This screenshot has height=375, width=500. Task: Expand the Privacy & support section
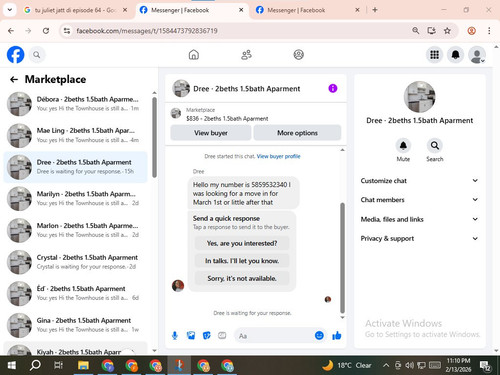[419, 238]
